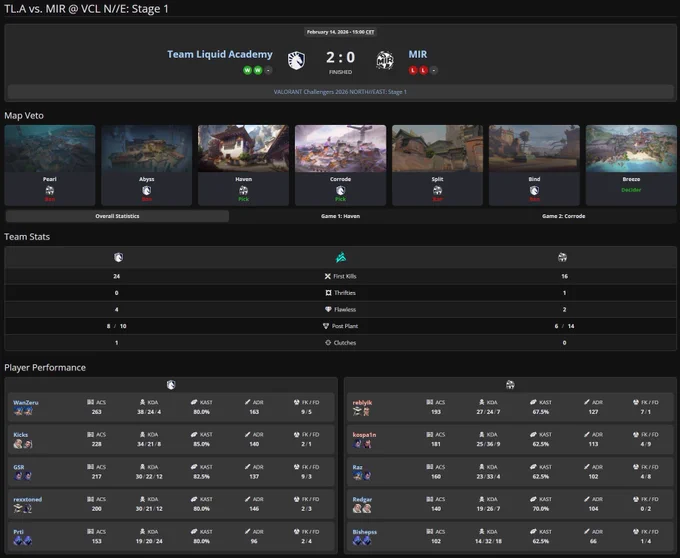The height and width of the screenshot is (558, 680).
Task: Click MIR logo in Team Stats header
Action: point(562,258)
